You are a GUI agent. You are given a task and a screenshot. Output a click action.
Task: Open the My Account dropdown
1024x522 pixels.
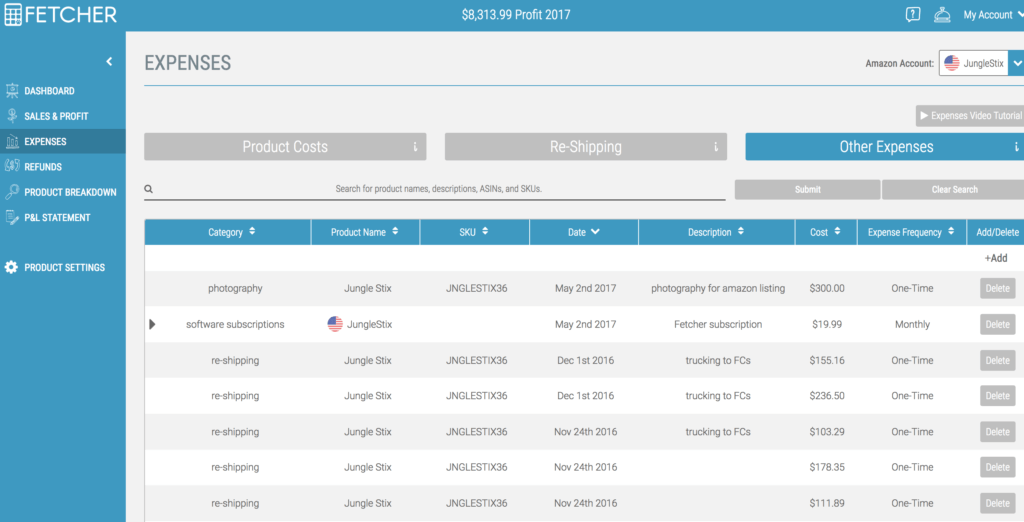(x=993, y=15)
